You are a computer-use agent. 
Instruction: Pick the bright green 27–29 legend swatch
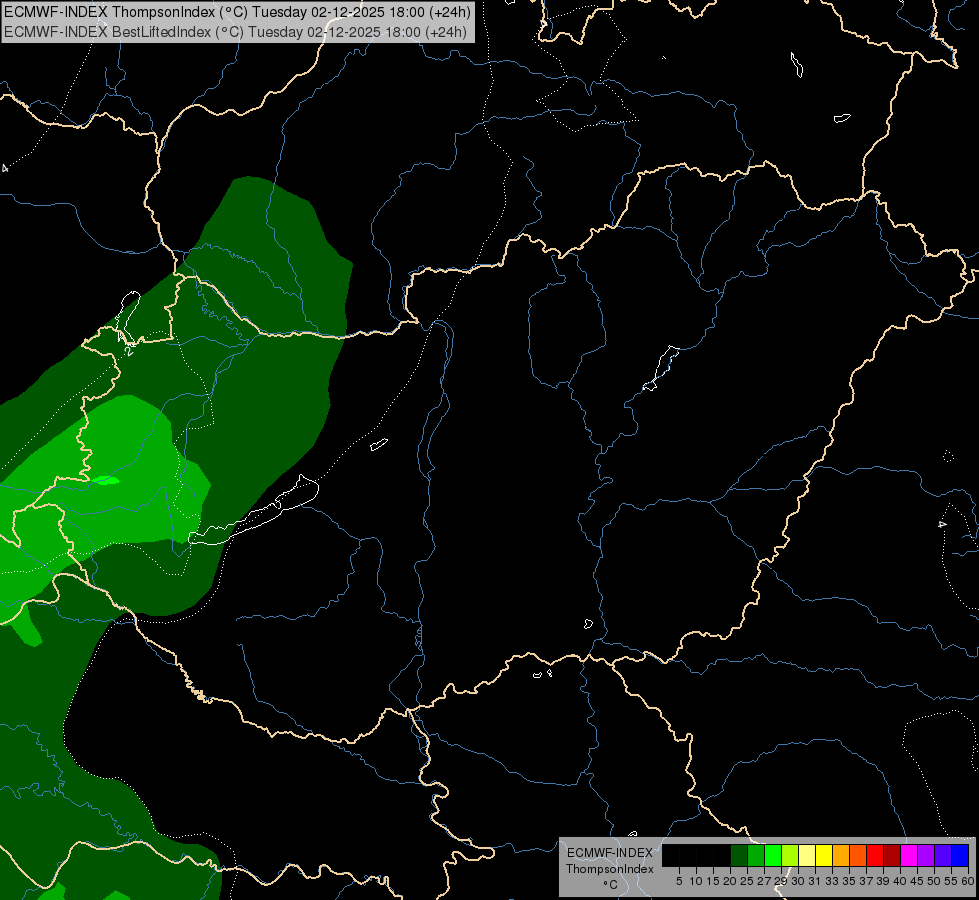pos(773,855)
